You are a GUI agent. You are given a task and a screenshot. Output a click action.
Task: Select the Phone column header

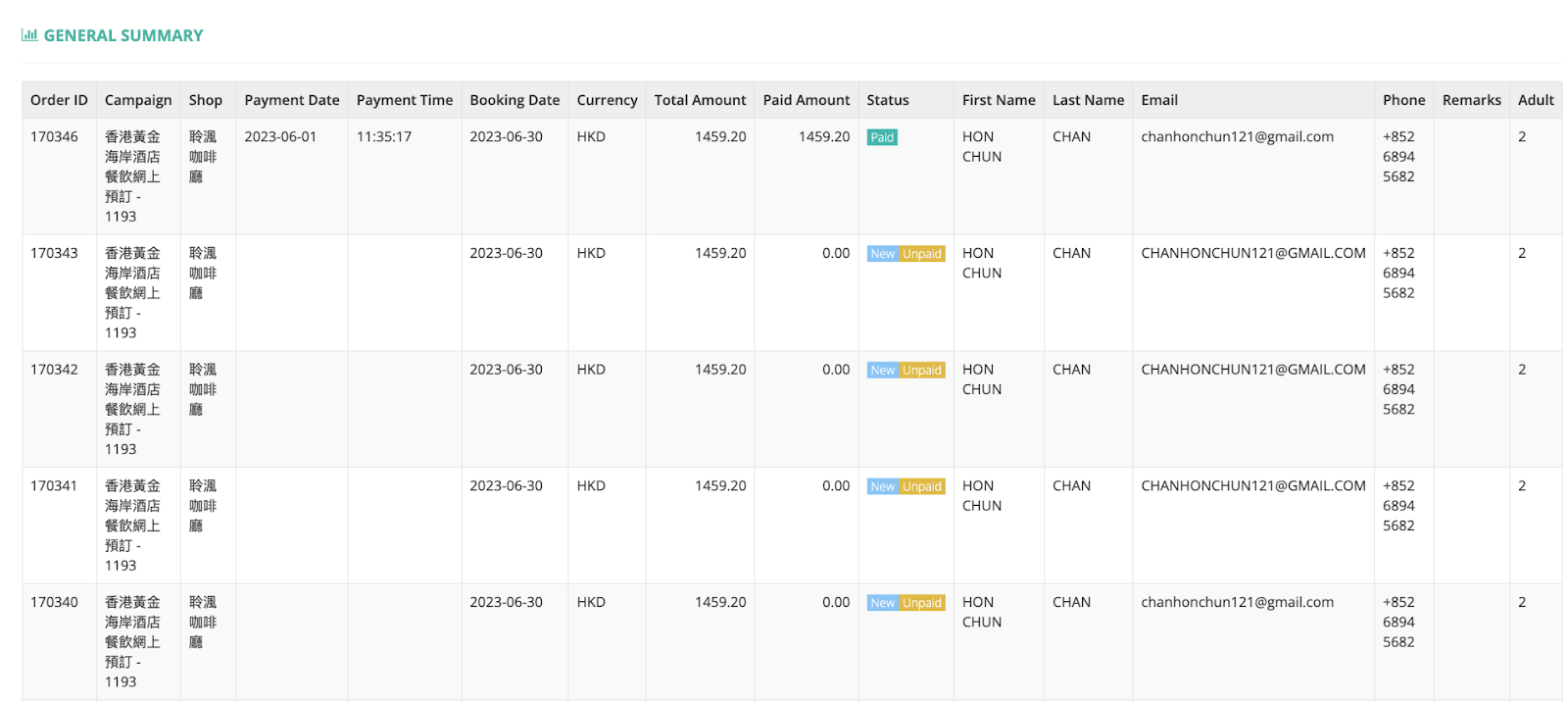pyautogui.click(x=1403, y=100)
